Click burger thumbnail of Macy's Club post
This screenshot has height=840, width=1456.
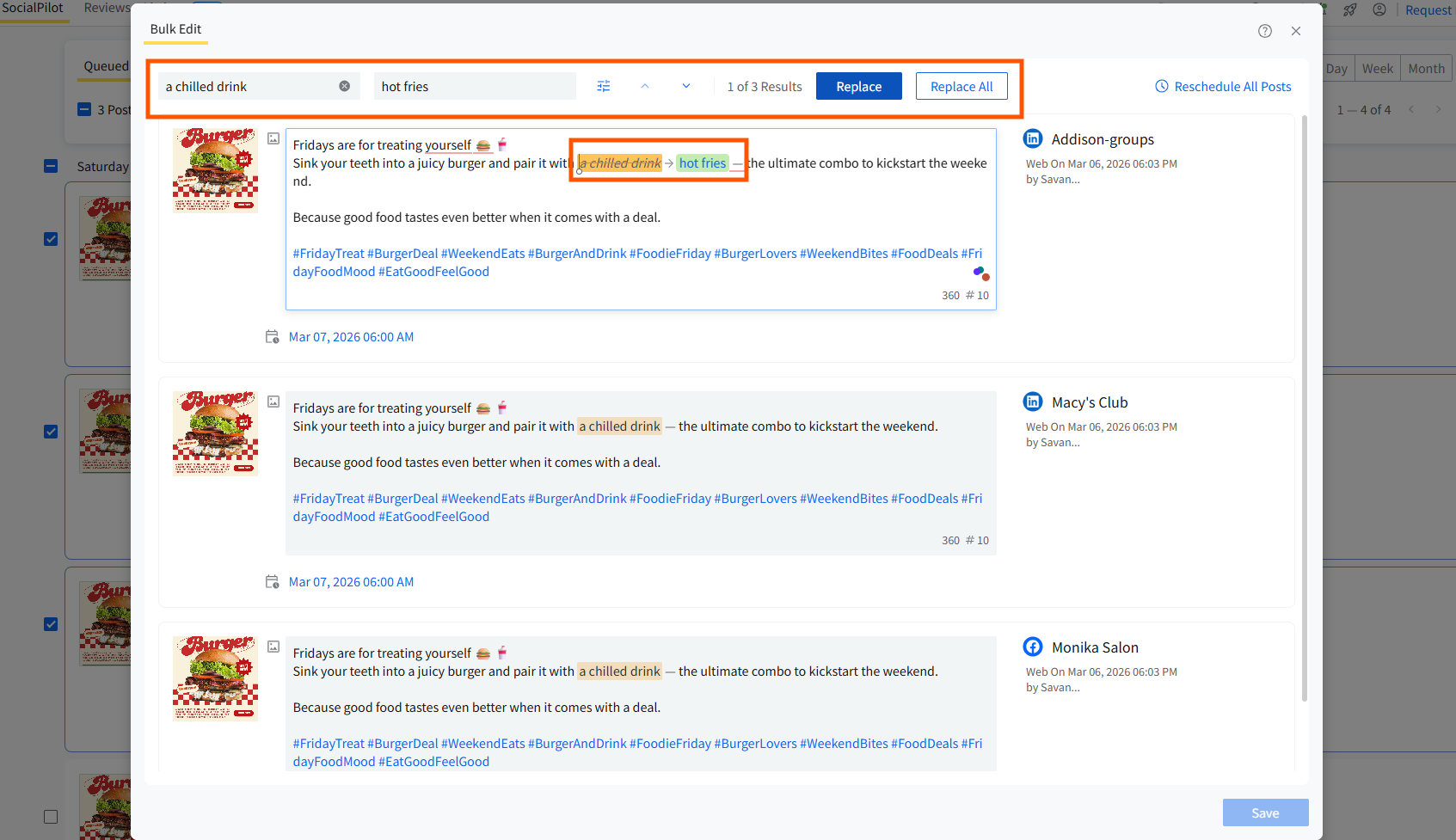pos(215,433)
